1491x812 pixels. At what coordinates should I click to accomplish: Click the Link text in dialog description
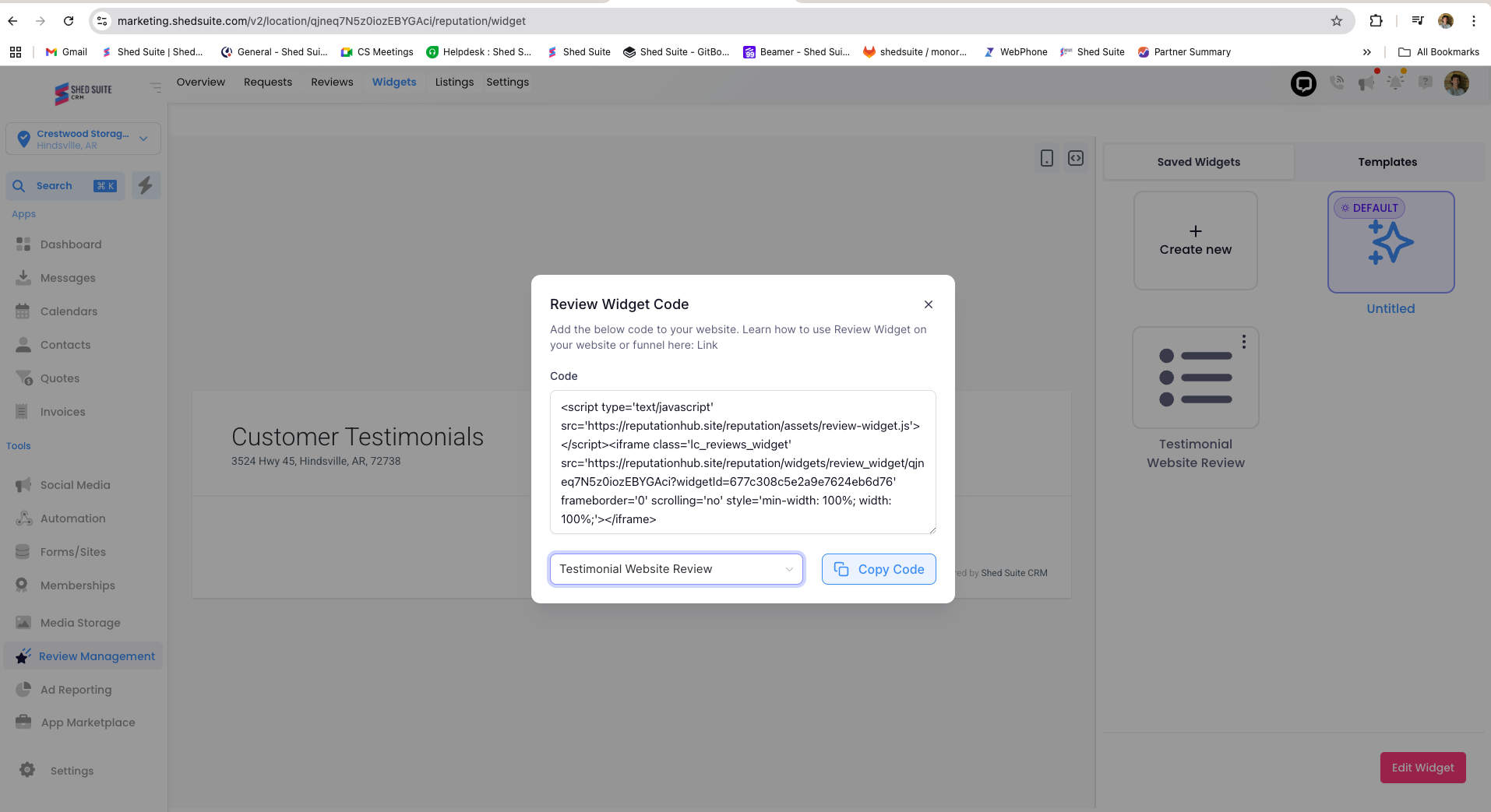click(707, 345)
